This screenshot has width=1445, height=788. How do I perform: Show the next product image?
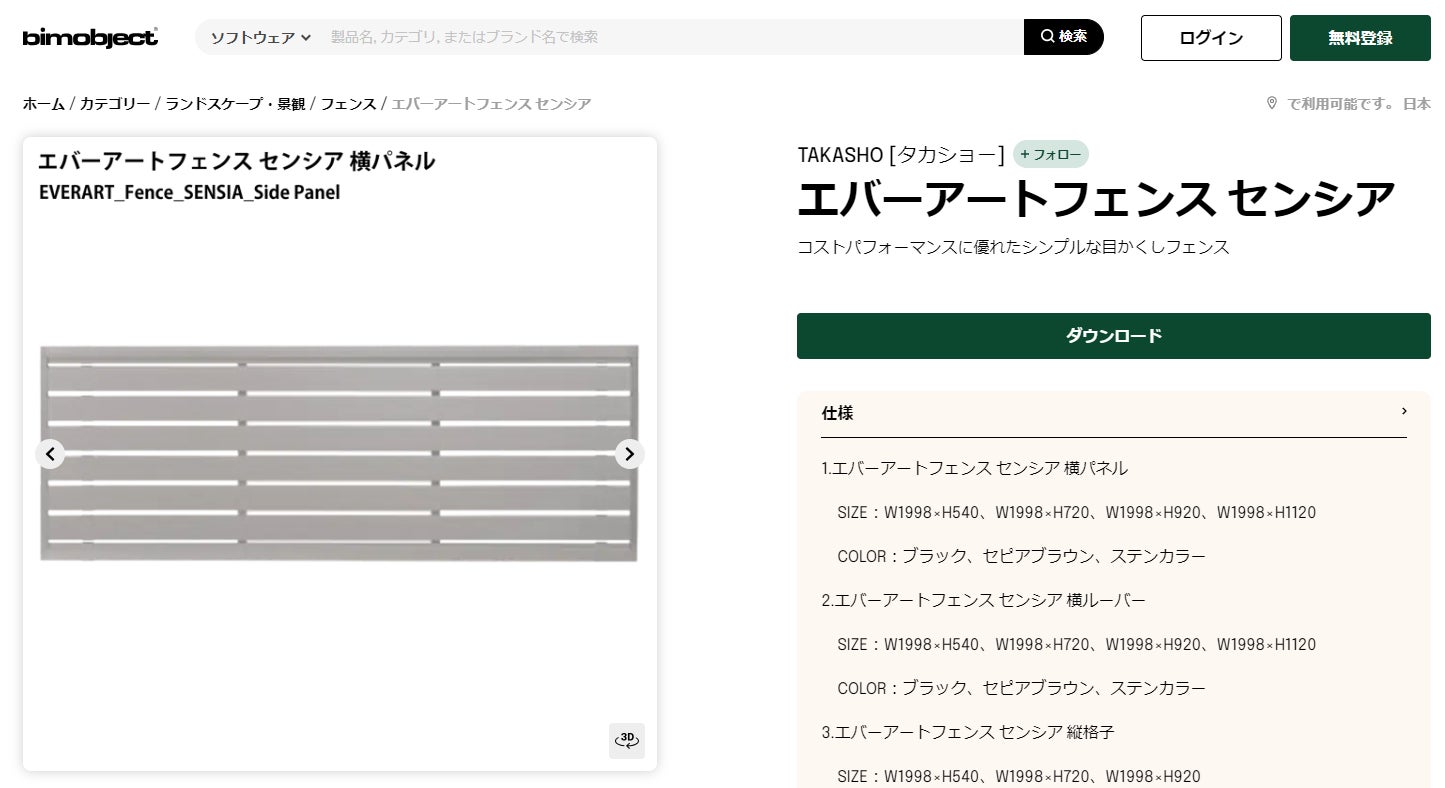(x=629, y=454)
